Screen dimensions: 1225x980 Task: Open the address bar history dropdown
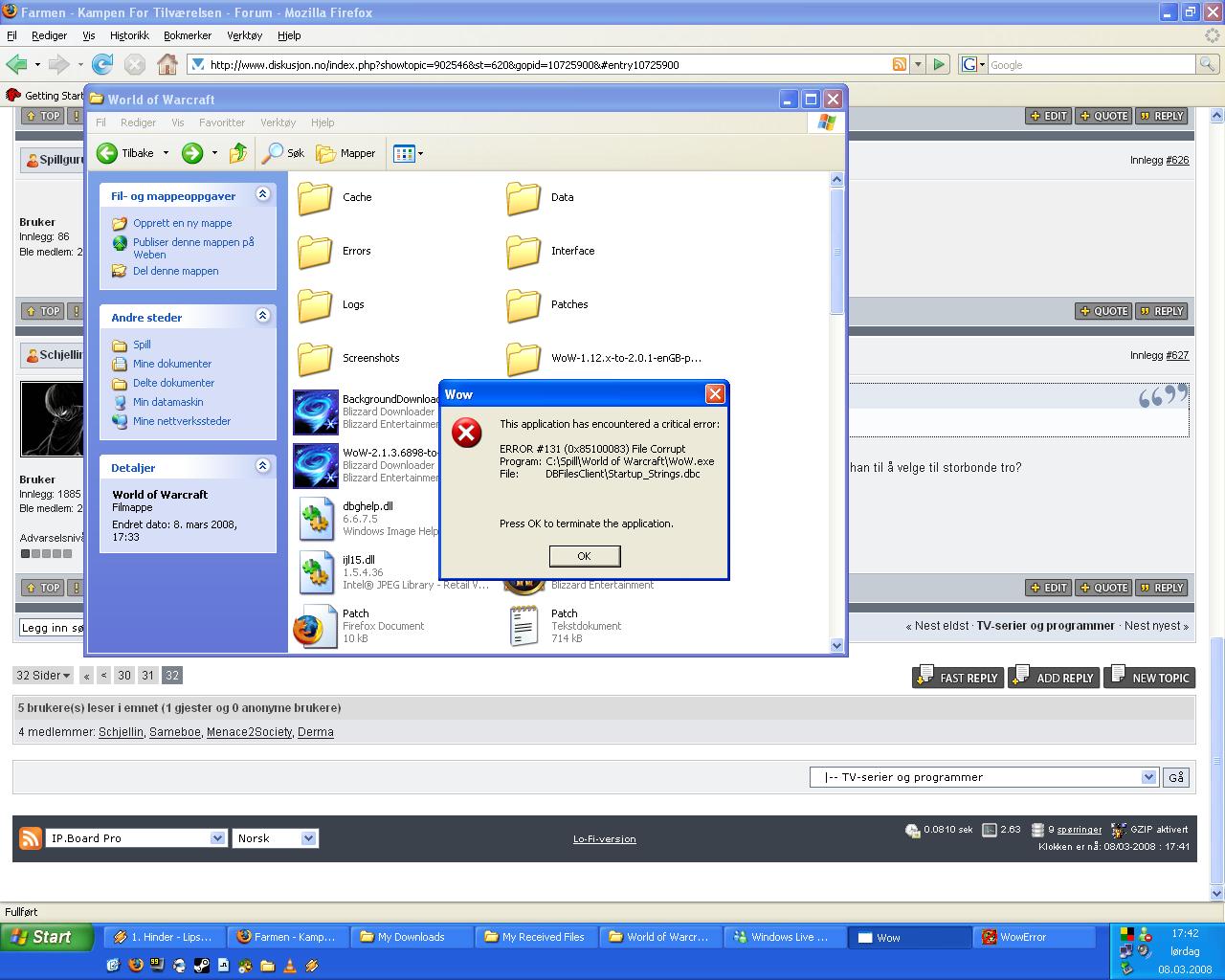[918, 64]
